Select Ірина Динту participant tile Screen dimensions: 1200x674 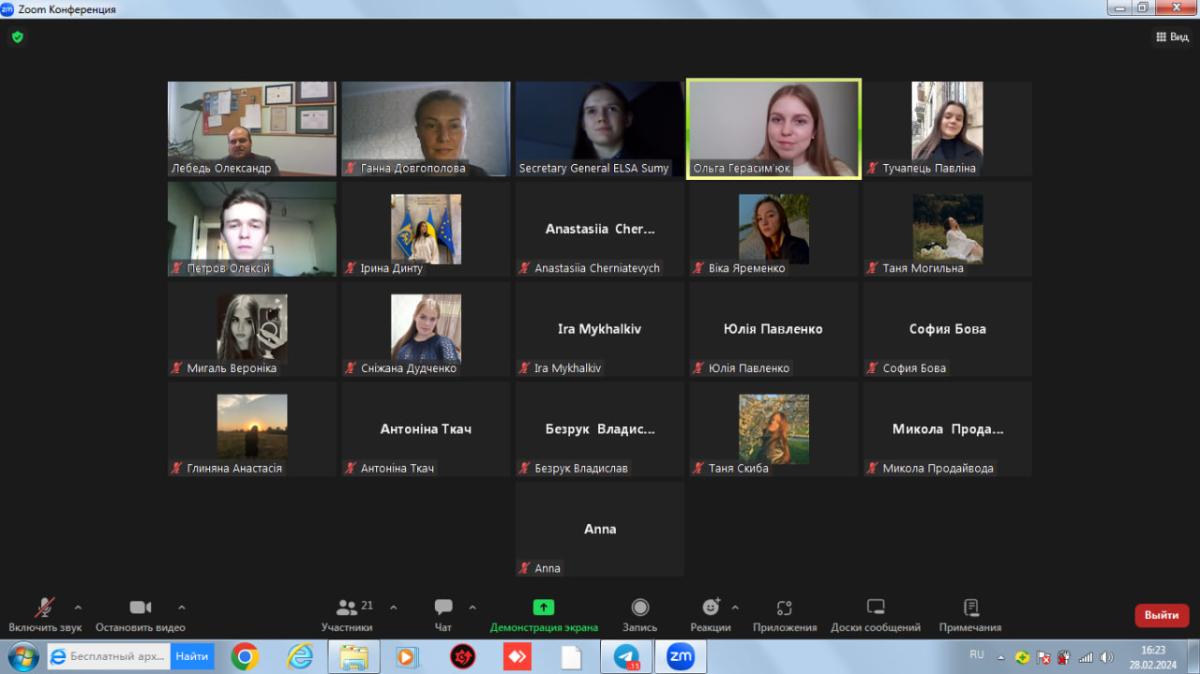426,229
